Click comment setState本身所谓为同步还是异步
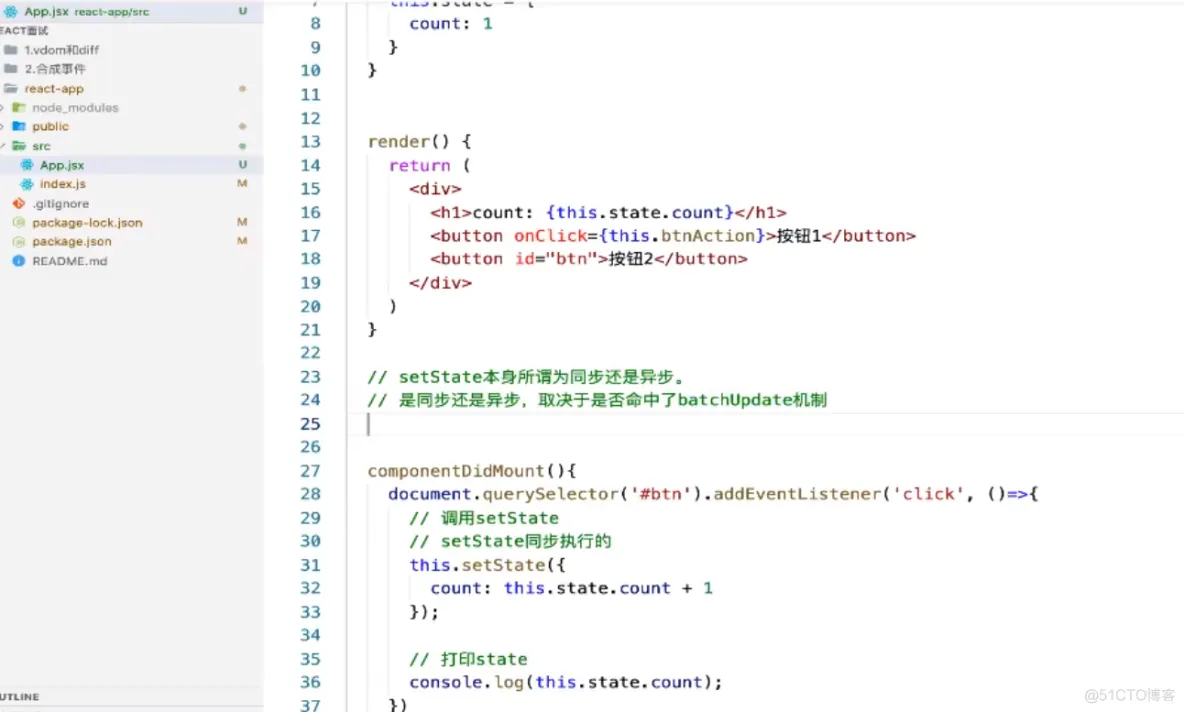The width and height of the screenshot is (1184, 712). (526, 377)
